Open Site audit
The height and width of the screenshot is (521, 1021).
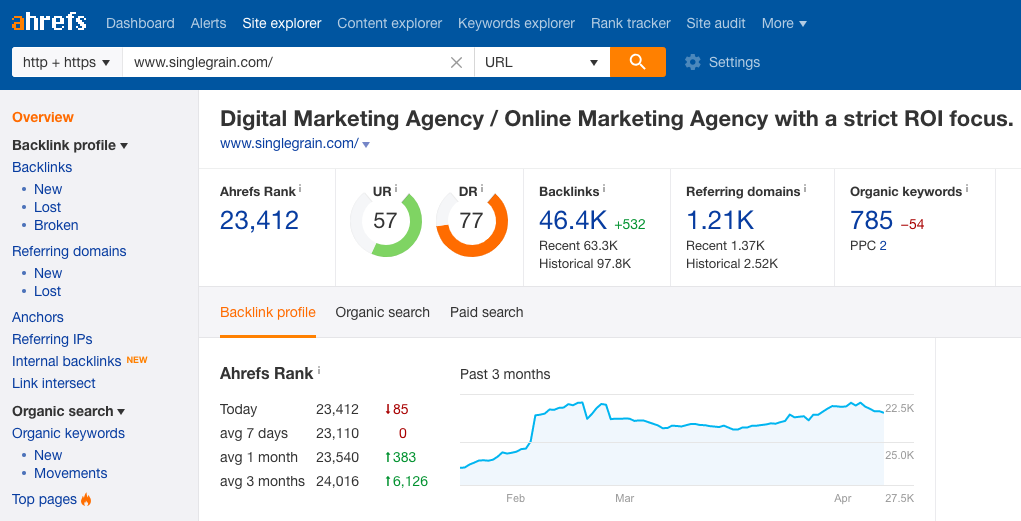click(x=716, y=23)
